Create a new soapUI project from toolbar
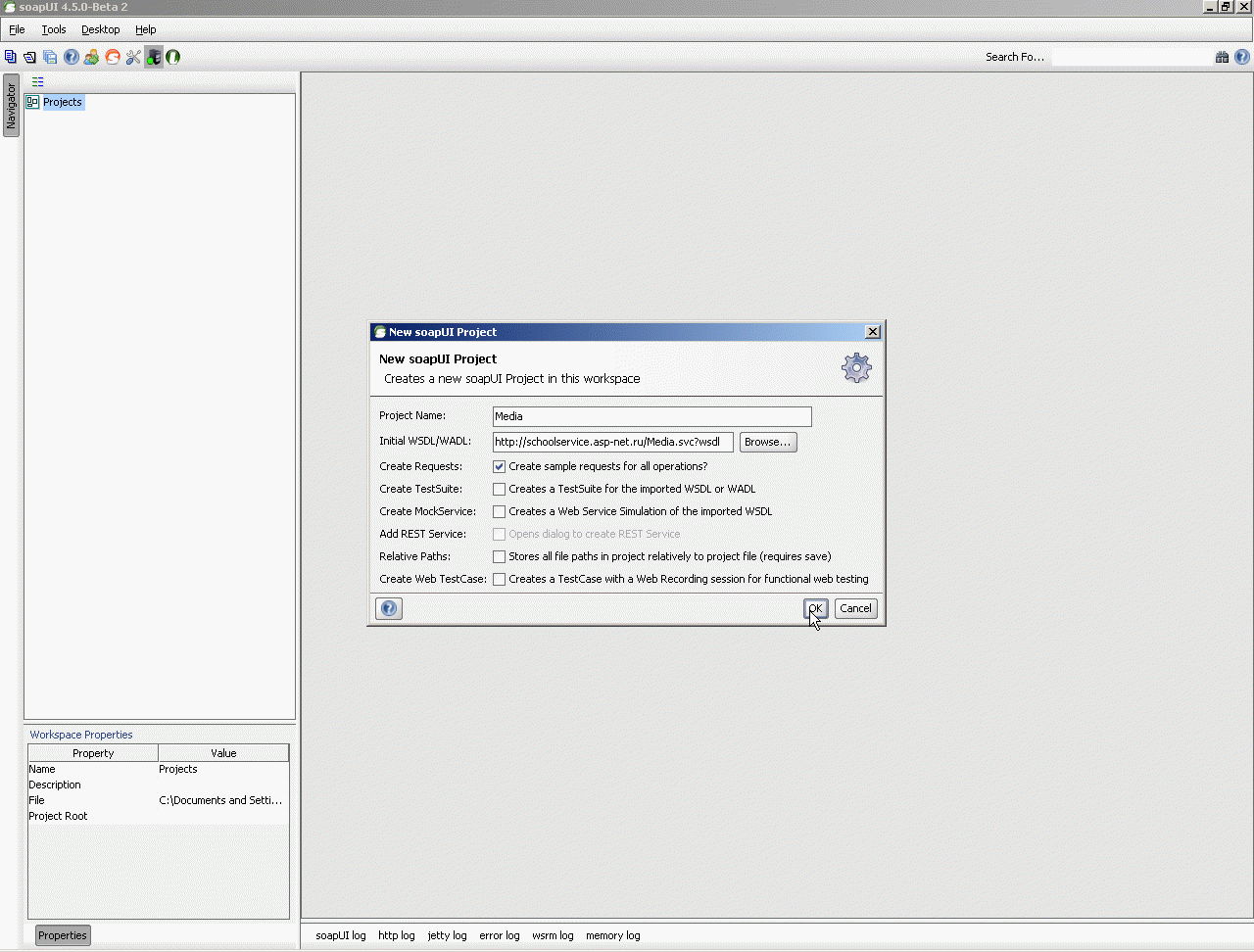This screenshot has height=952, width=1254. (11, 57)
